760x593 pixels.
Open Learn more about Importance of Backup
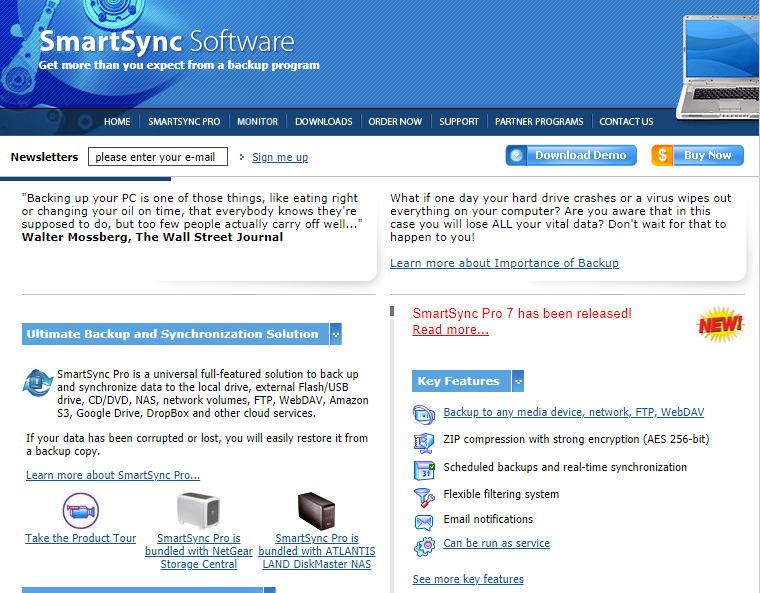(x=504, y=263)
